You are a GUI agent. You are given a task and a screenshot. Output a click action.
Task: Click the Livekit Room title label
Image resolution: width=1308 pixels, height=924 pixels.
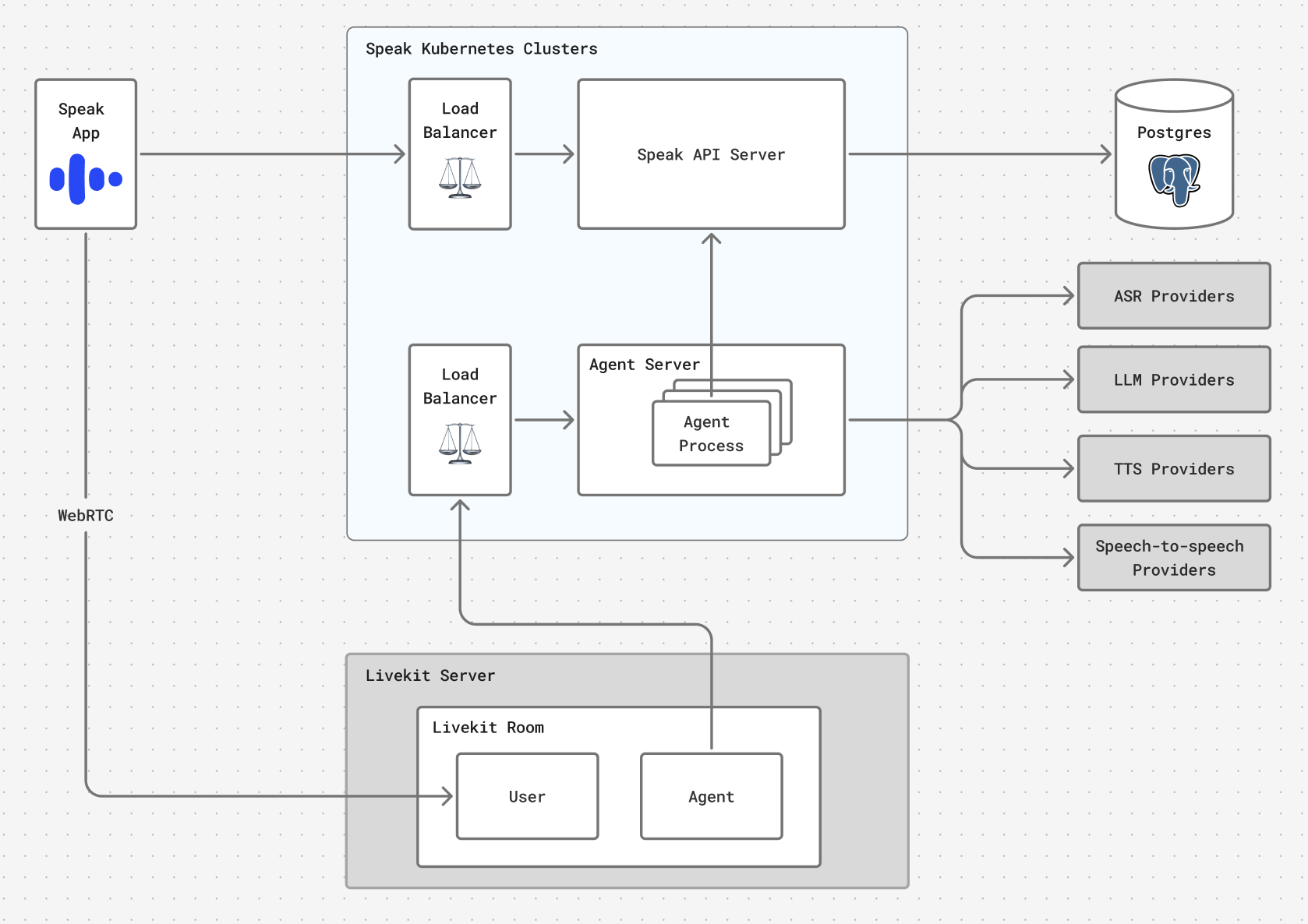[x=488, y=728]
